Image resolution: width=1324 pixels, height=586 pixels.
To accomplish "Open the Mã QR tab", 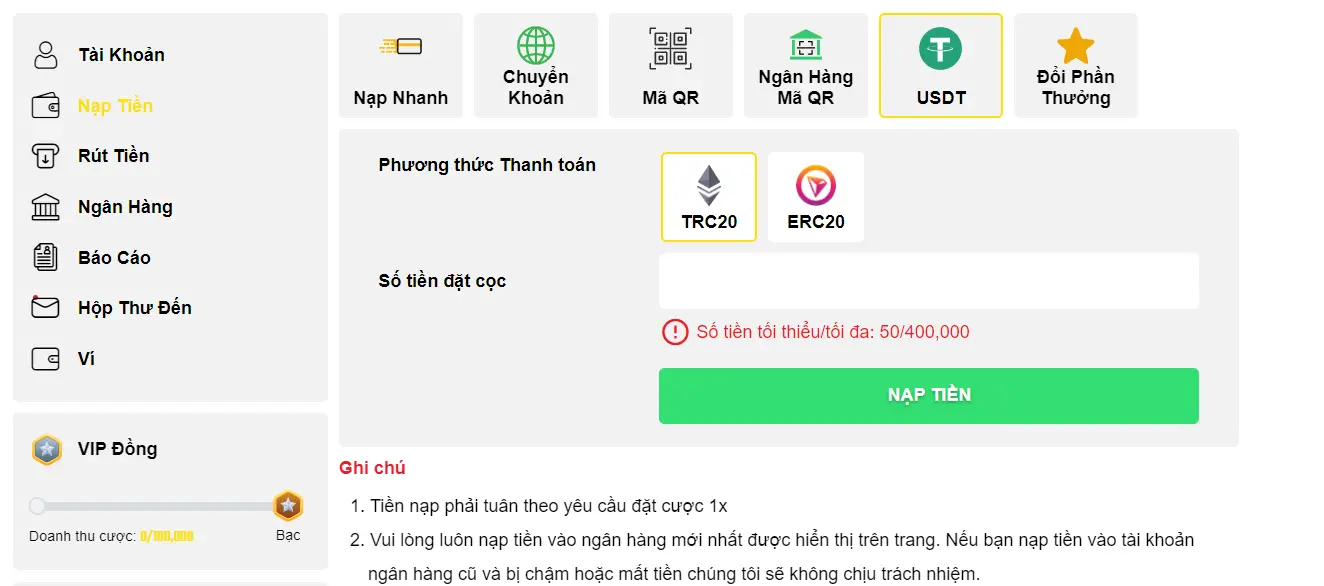I will (x=670, y=64).
